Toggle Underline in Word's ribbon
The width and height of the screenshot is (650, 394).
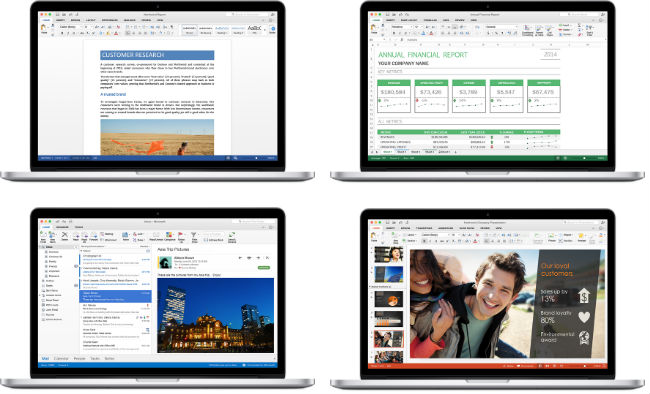pos(74,33)
